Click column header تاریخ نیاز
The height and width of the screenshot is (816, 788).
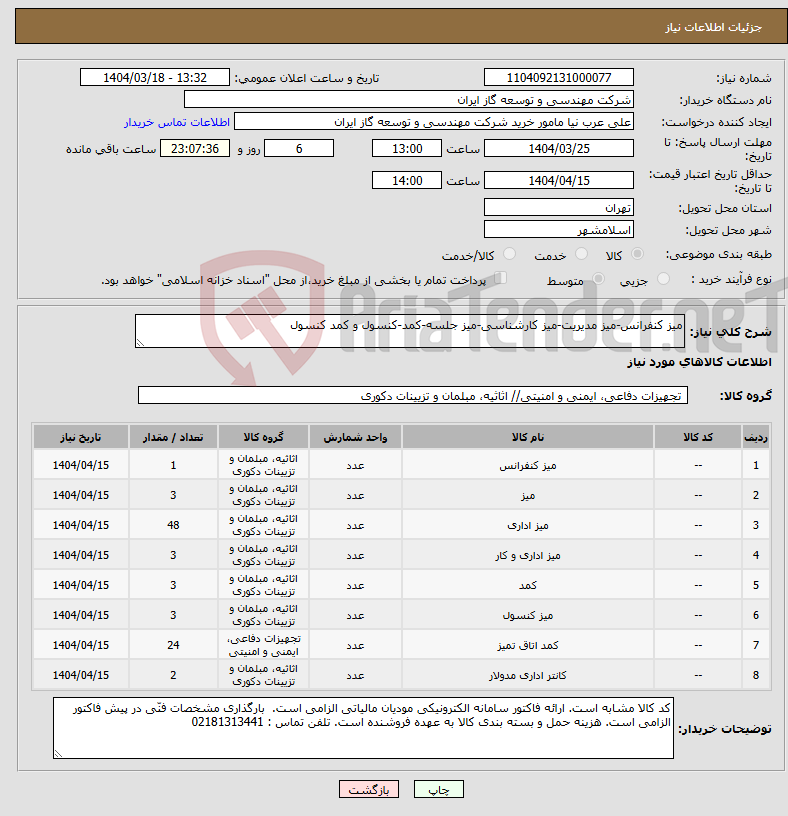(81, 437)
